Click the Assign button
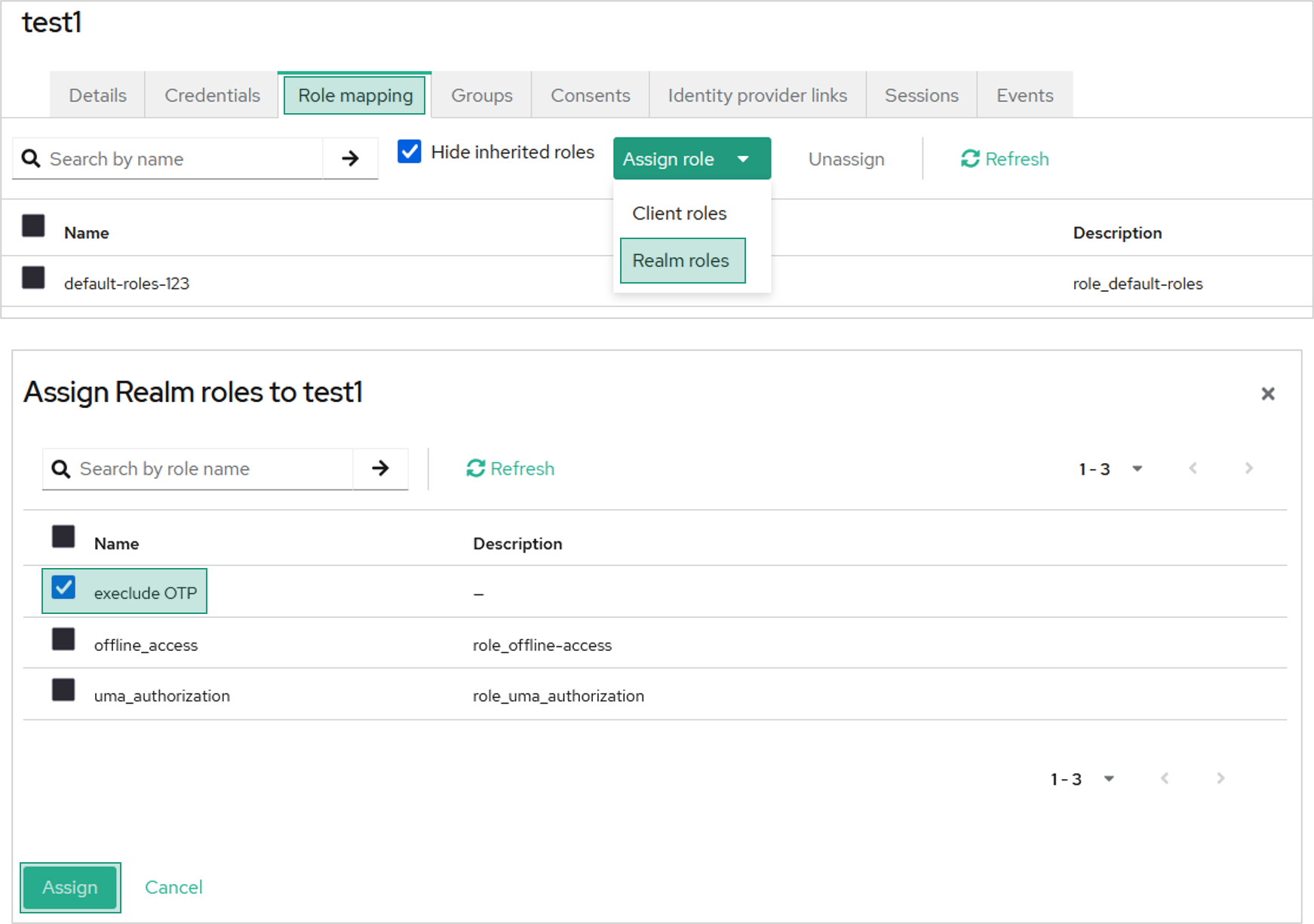Viewport: 1314px width, 924px height. coord(70,887)
